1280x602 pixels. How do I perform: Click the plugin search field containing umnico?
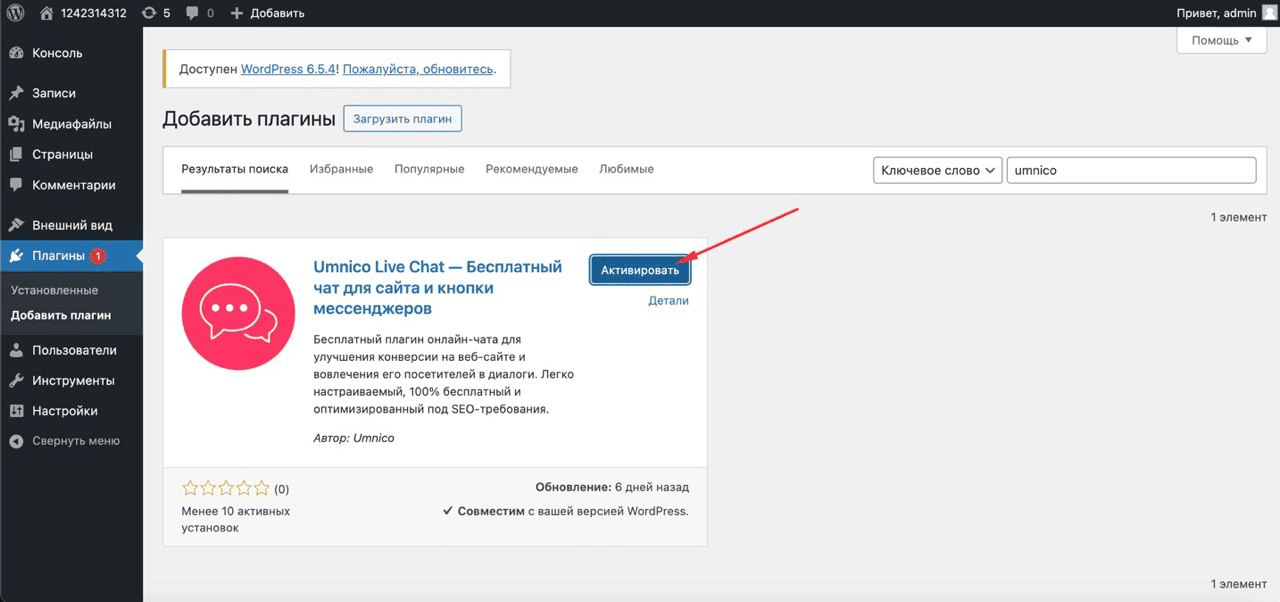tap(1130, 170)
